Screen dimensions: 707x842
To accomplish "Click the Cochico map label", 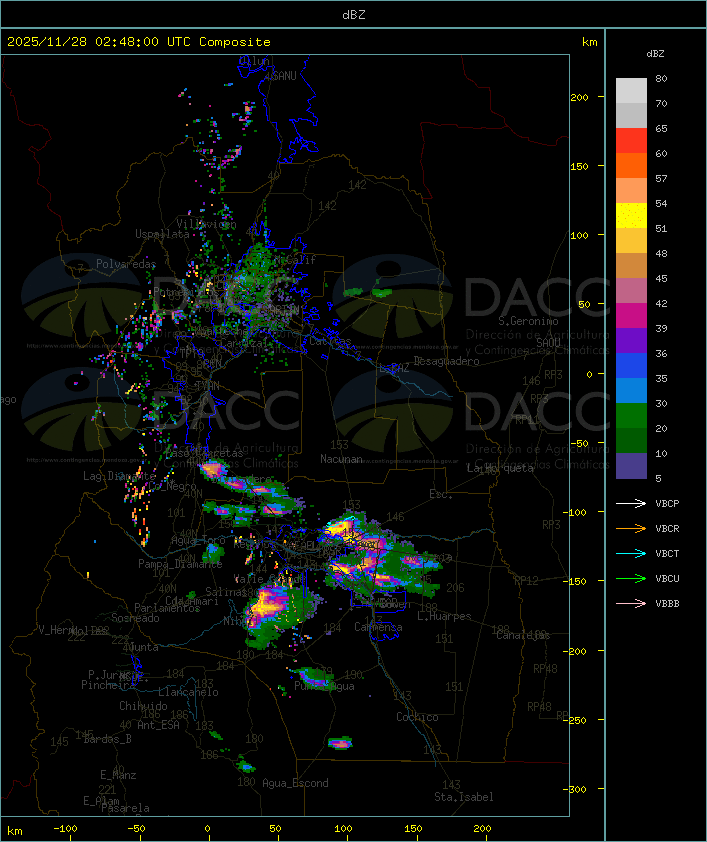I will point(417,717).
